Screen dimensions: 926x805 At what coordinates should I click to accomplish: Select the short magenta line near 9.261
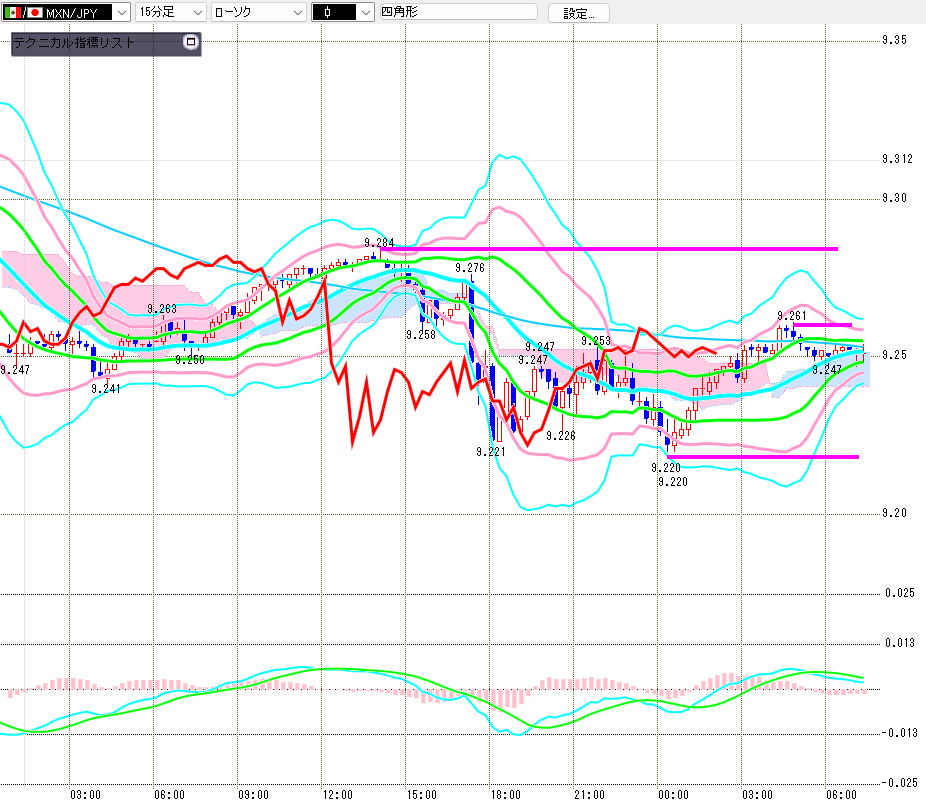822,325
